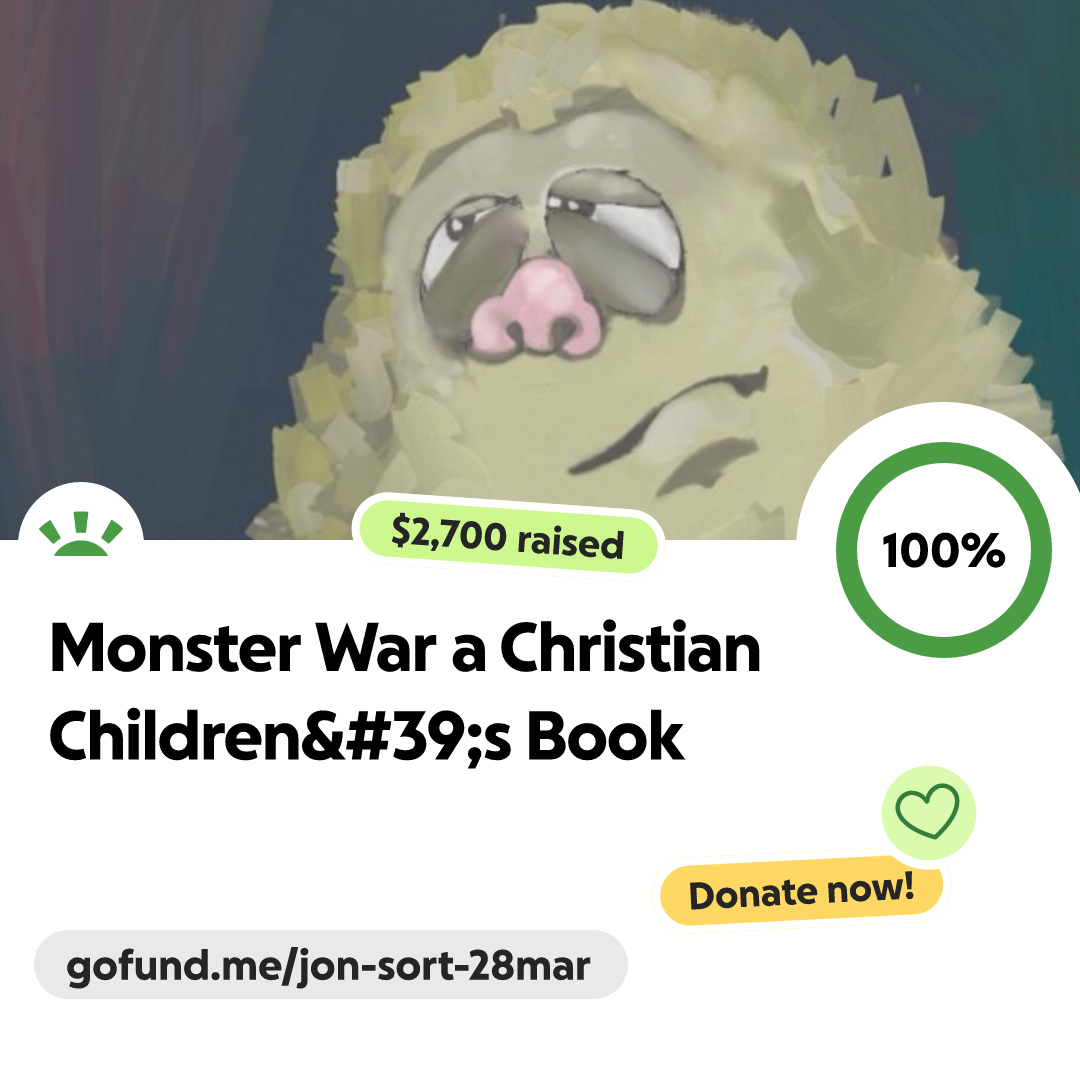The height and width of the screenshot is (1080, 1080).
Task: Click the word raised in the green badge
Action: point(571,543)
